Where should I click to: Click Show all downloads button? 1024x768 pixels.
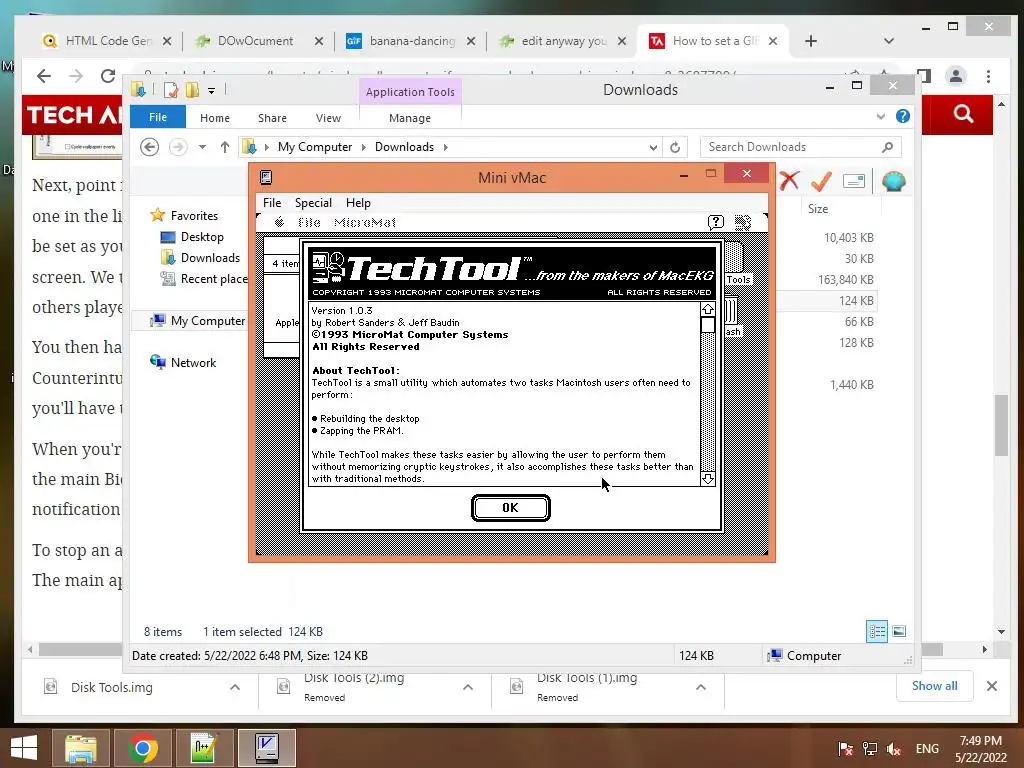point(935,686)
